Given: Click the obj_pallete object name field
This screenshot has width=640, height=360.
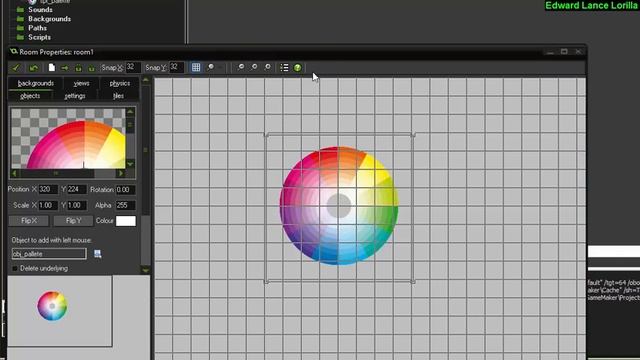Looking at the screenshot, I should 49,254.
